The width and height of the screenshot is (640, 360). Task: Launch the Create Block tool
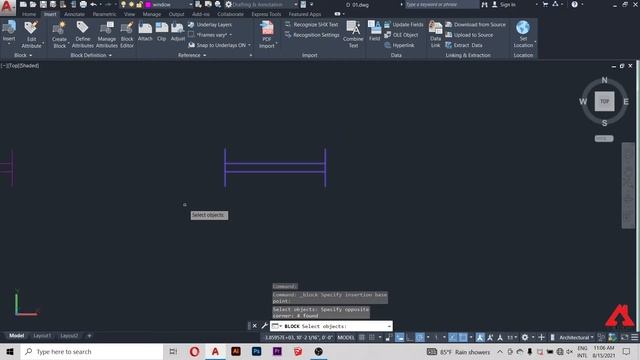coord(59,35)
